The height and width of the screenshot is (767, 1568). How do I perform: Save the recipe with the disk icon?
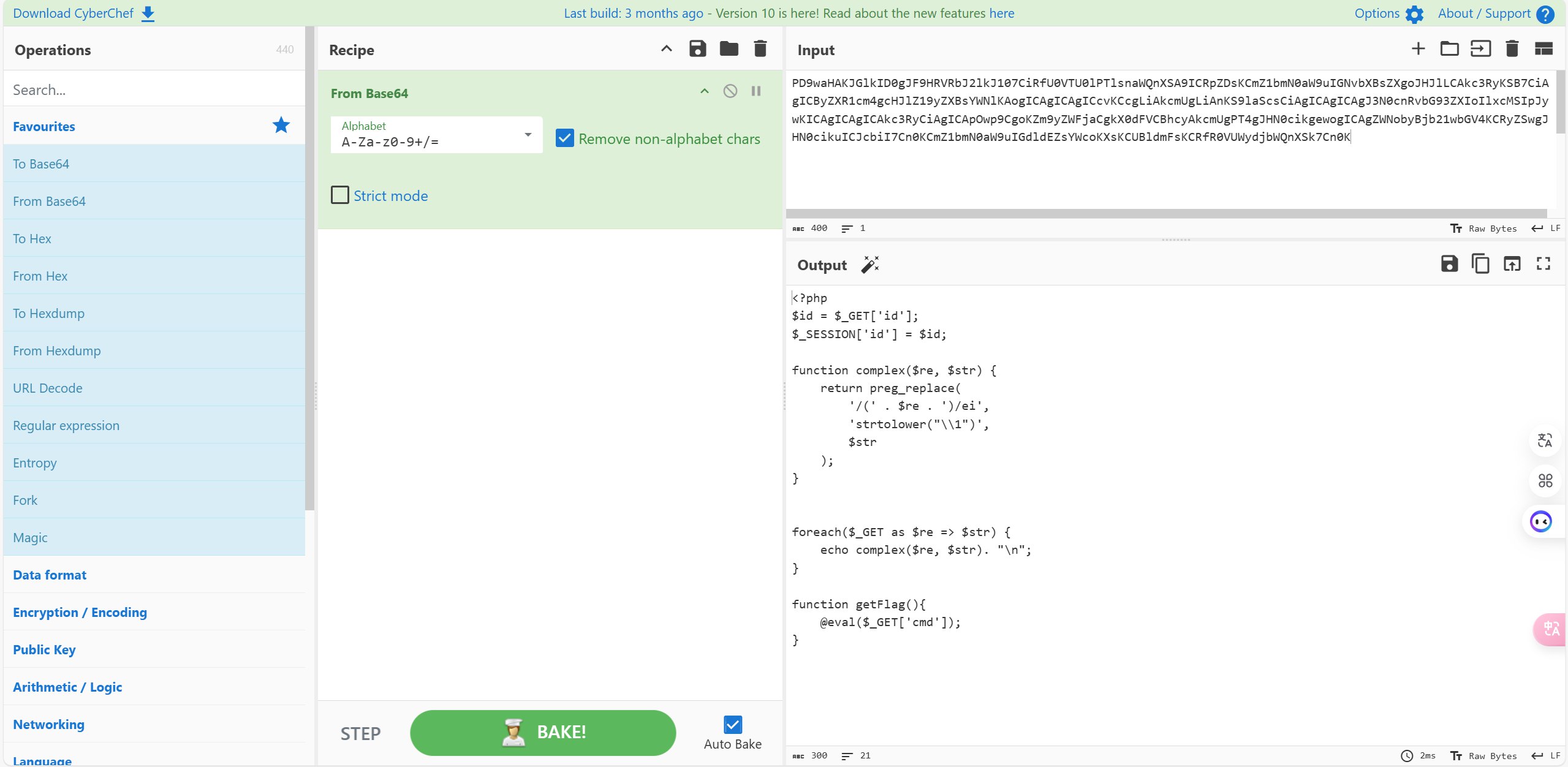697,49
